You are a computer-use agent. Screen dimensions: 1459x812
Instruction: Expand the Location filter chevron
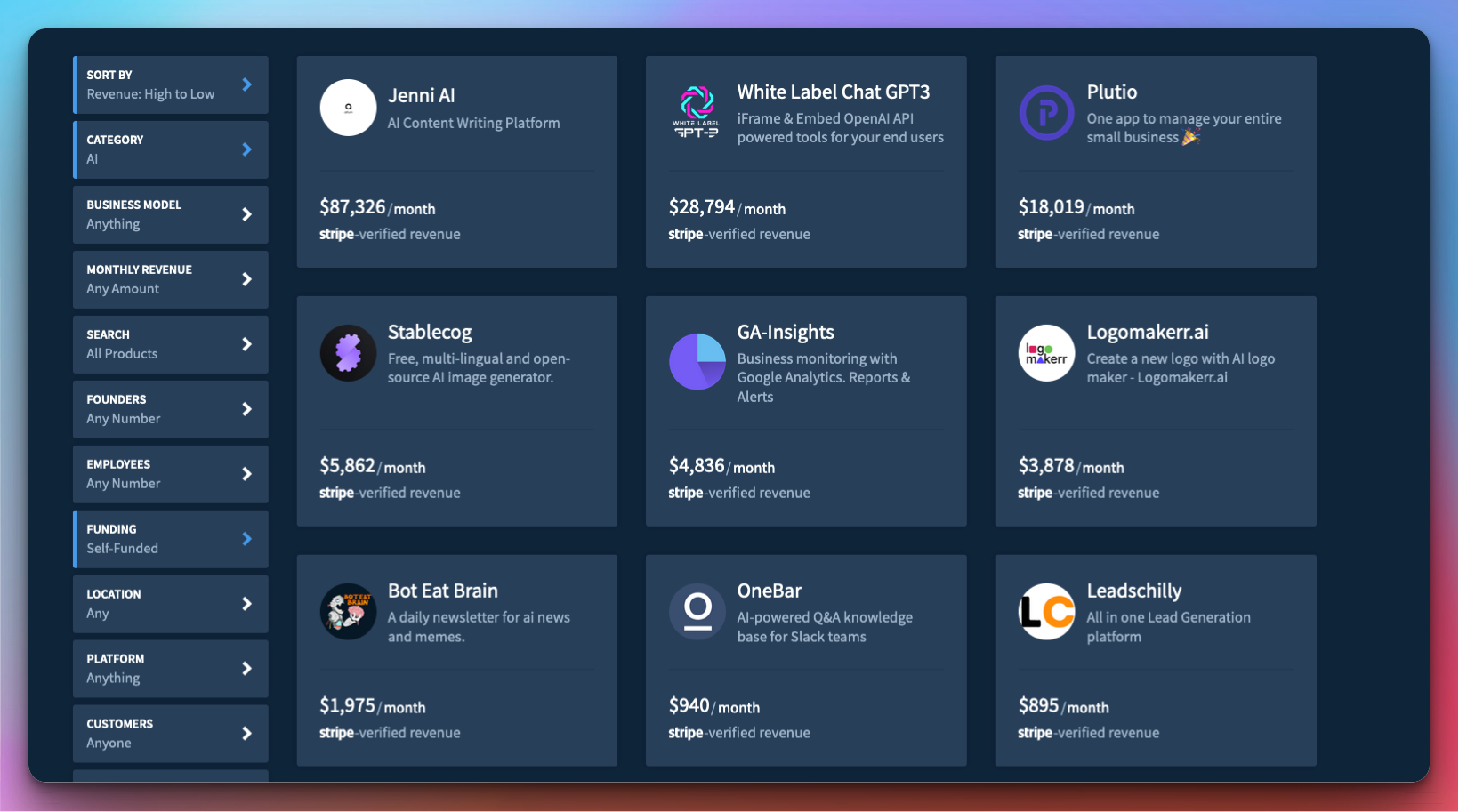pos(247,604)
